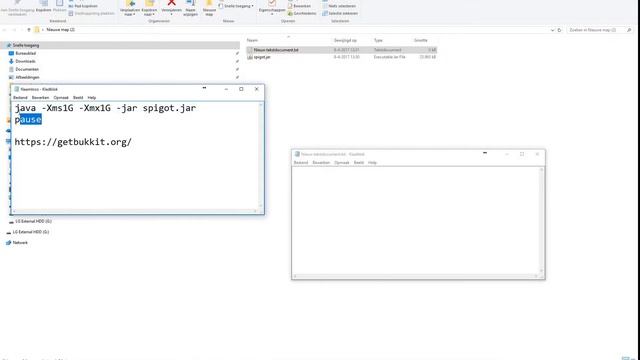640x360 pixels.
Task: Select the Nieuw tekstdocument.txt file
Action: click(342, 50)
